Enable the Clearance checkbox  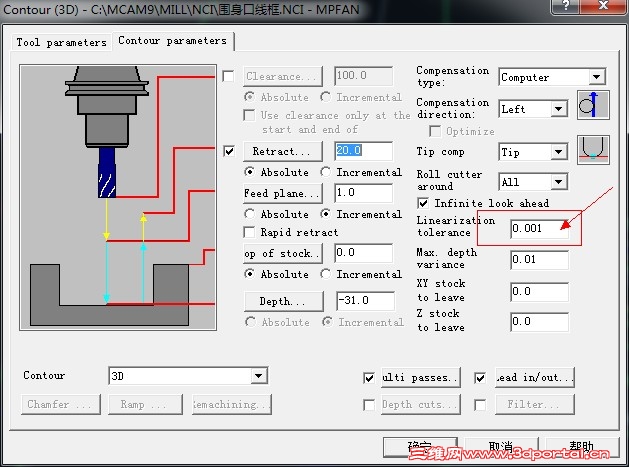point(228,76)
